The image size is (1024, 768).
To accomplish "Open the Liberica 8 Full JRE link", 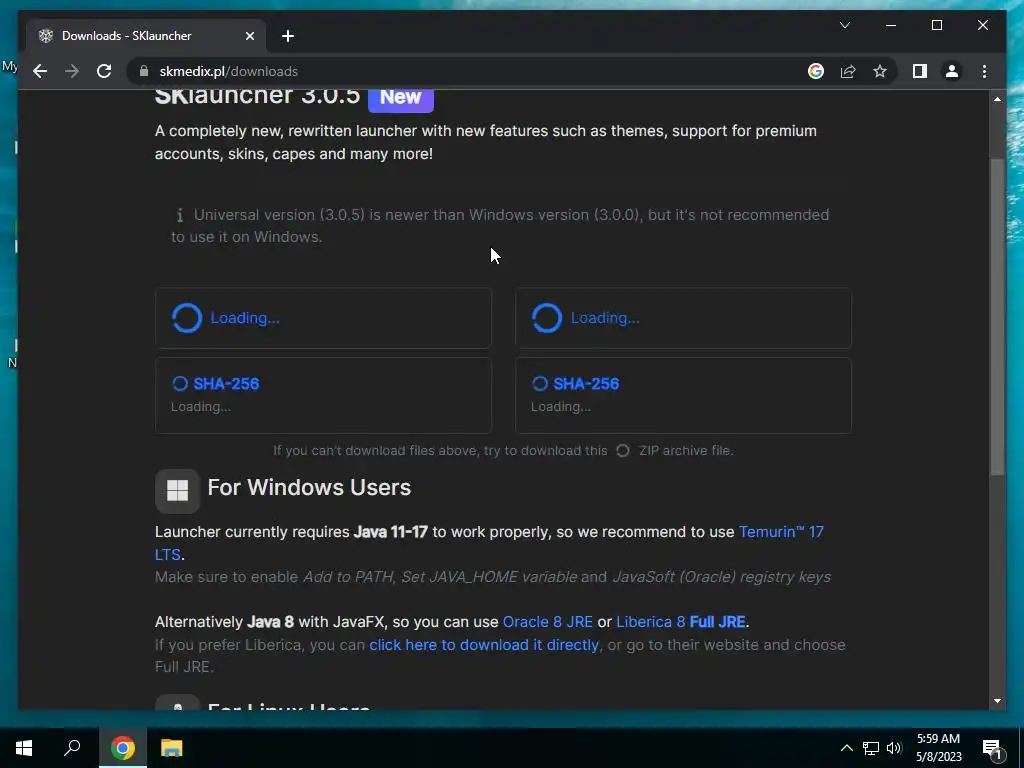I will pyautogui.click(x=680, y=622).
